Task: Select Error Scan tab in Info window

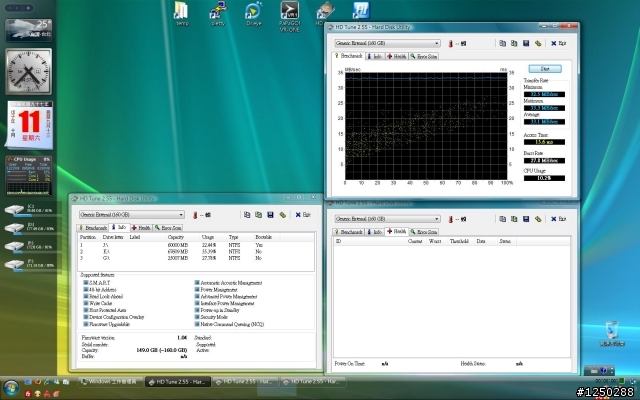Action: click(168, 228)
